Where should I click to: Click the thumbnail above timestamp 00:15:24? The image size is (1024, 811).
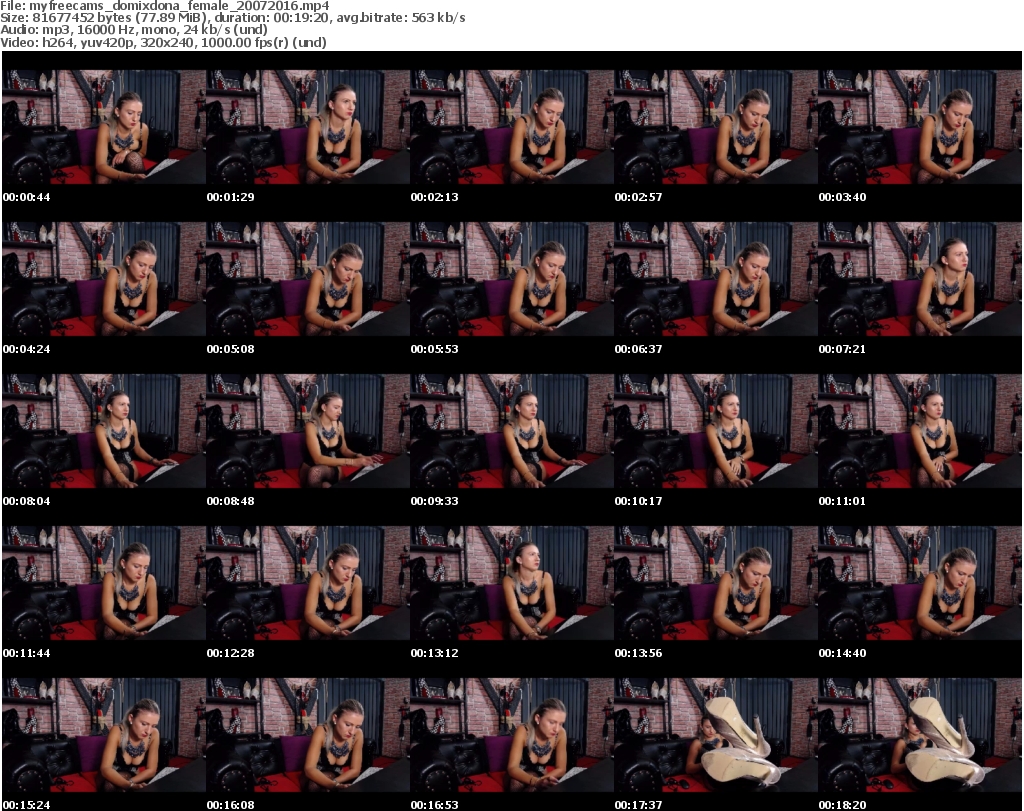[x=104, y=736]
